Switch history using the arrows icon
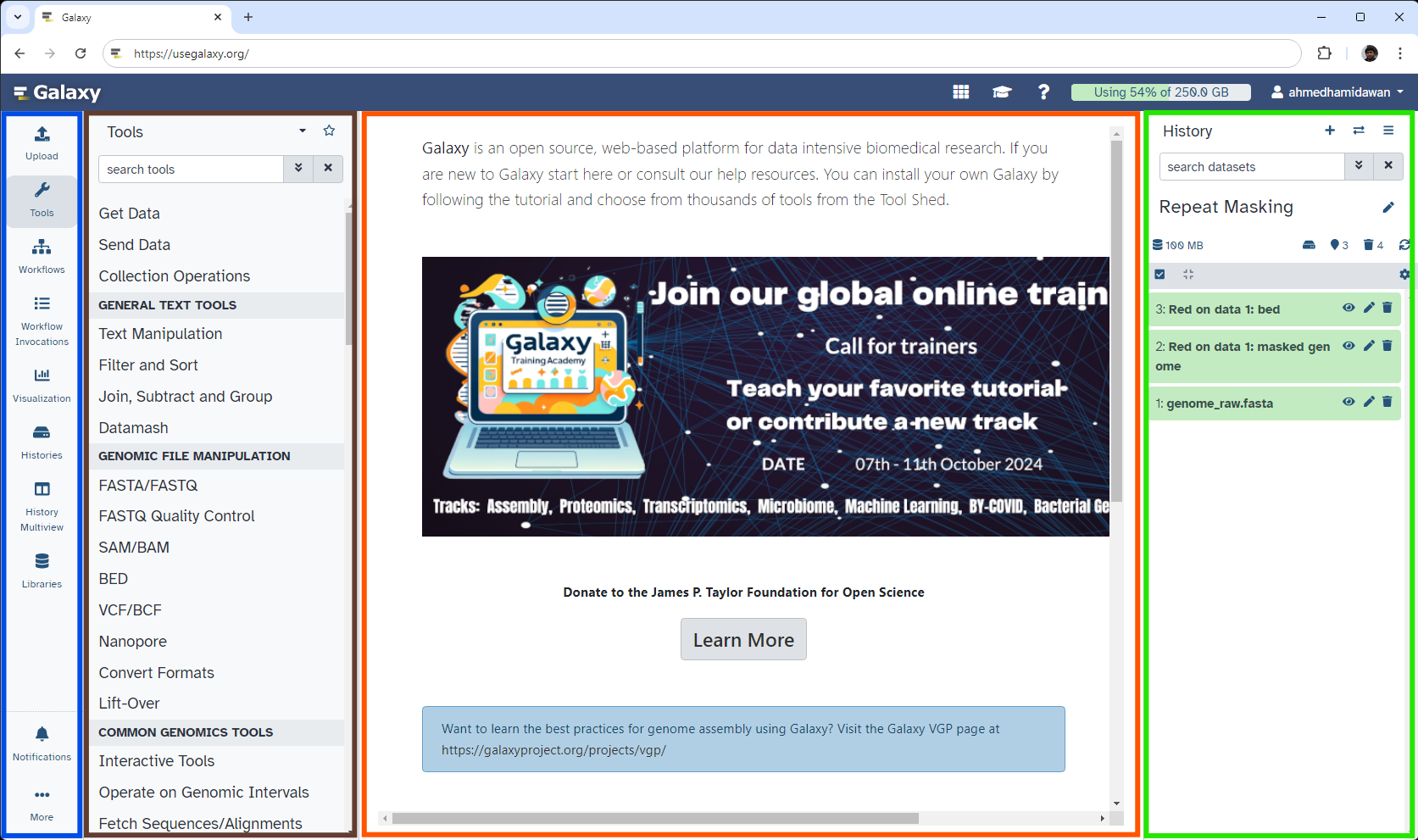1418x840 pixels. tap(1359, 130)
